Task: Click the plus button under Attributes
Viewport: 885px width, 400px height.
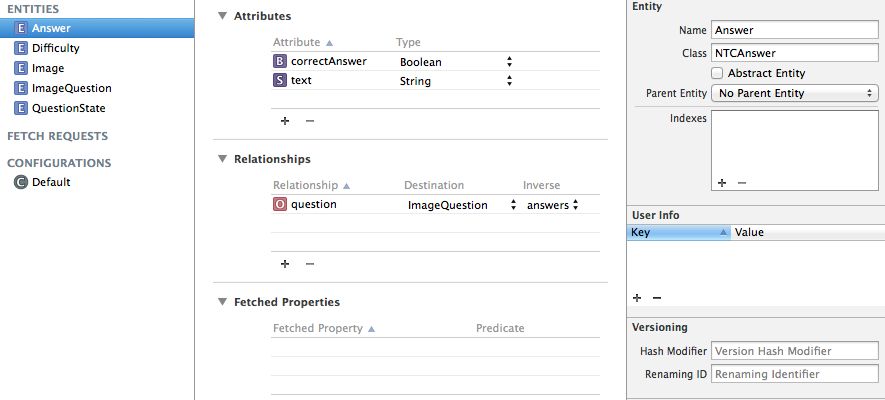Action: click(284, 121)
